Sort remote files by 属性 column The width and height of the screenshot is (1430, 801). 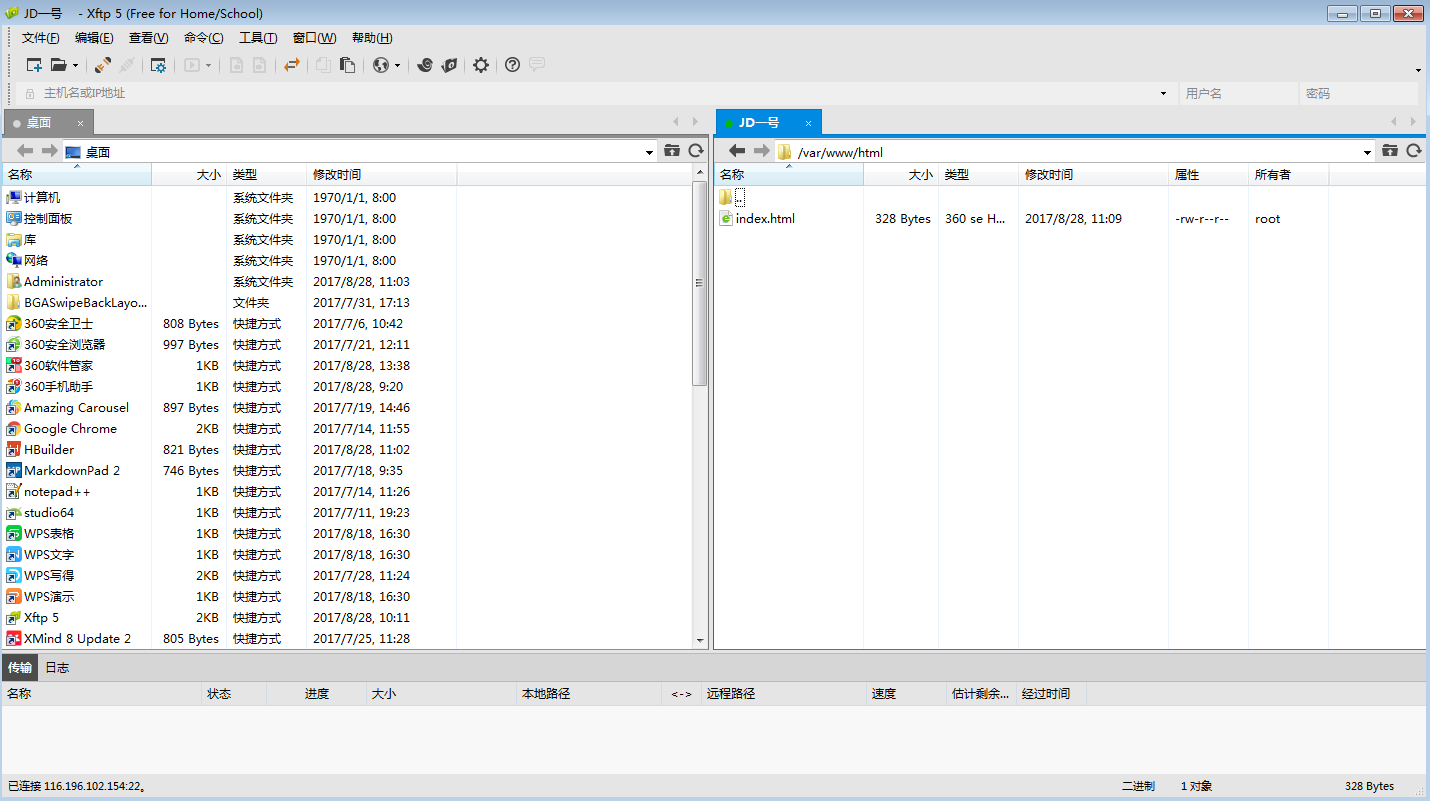coord(1208,174)
